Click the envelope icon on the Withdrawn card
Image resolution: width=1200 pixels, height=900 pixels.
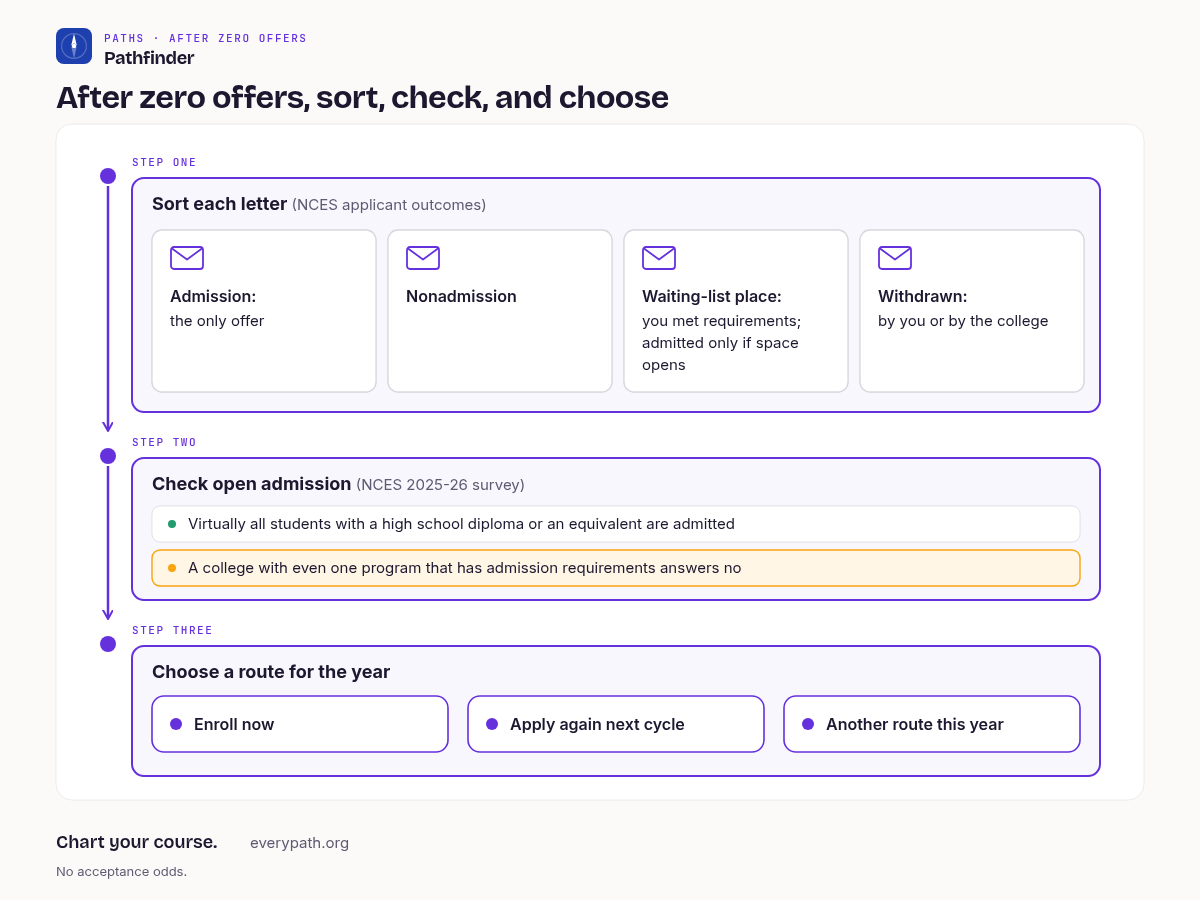click(x=895, y=258)
